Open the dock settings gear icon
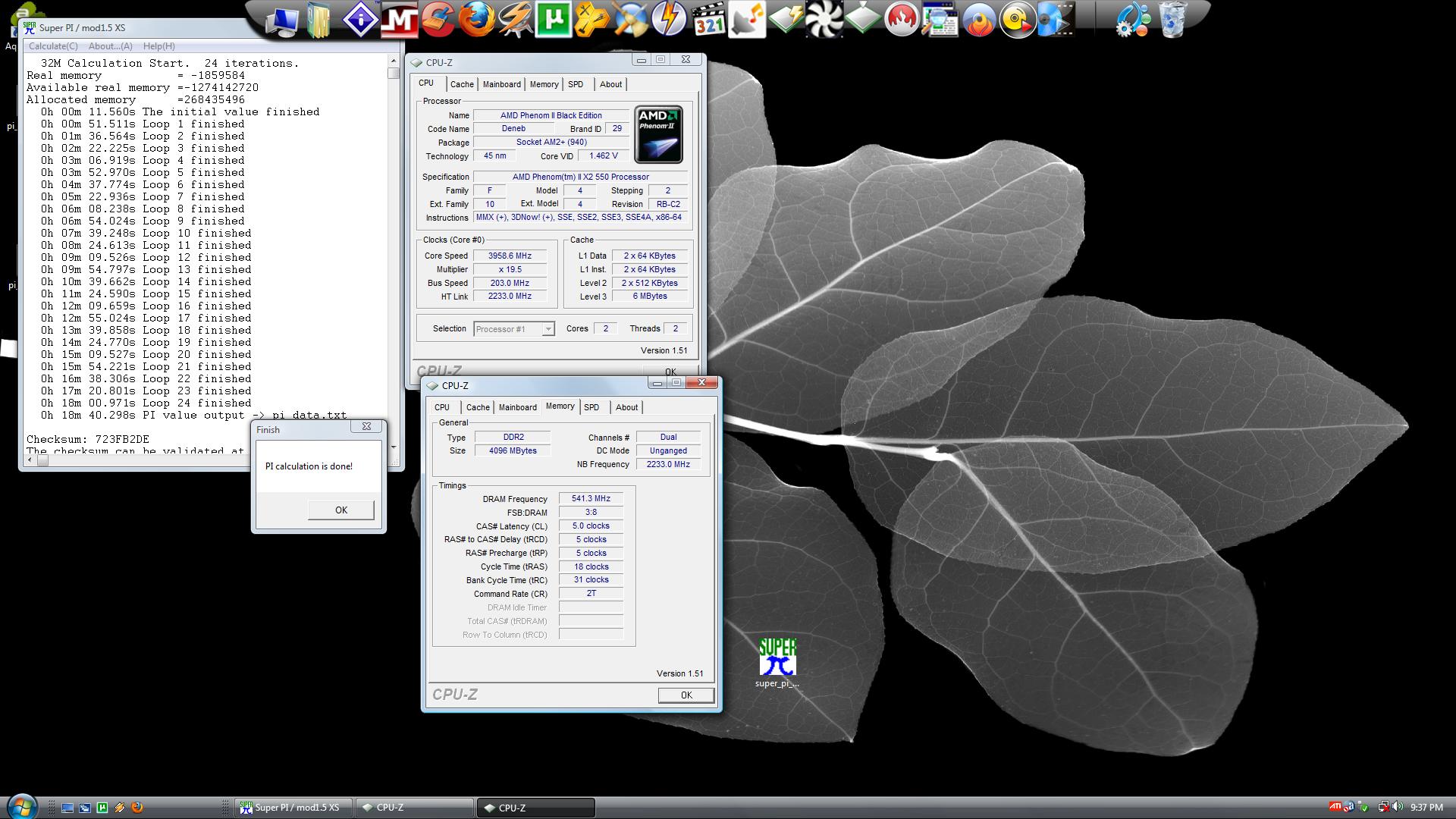This screenshot has height=819, width=1456. (x=1133, y=20)
